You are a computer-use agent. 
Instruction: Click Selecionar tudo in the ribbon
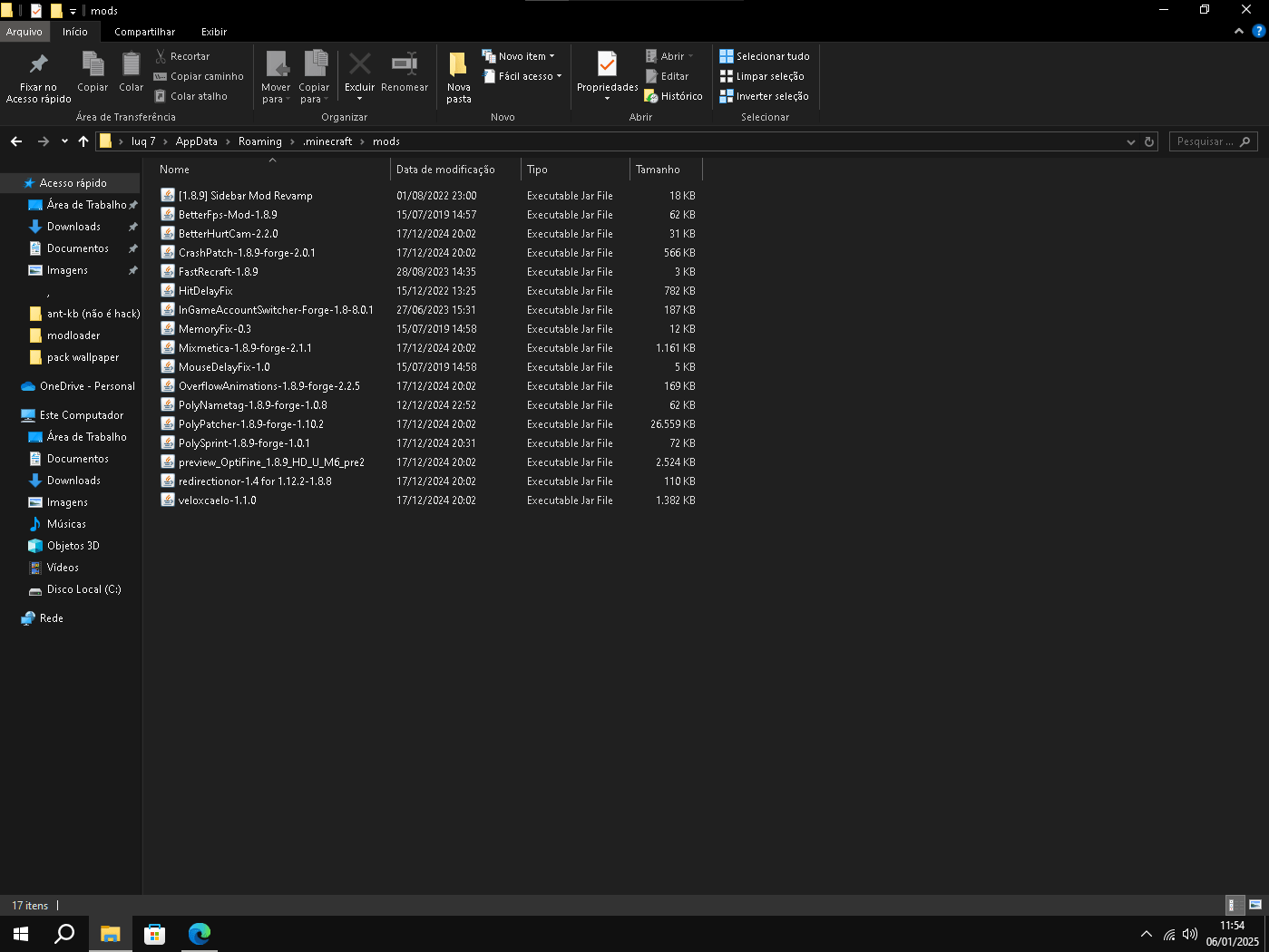click(764, 56)
